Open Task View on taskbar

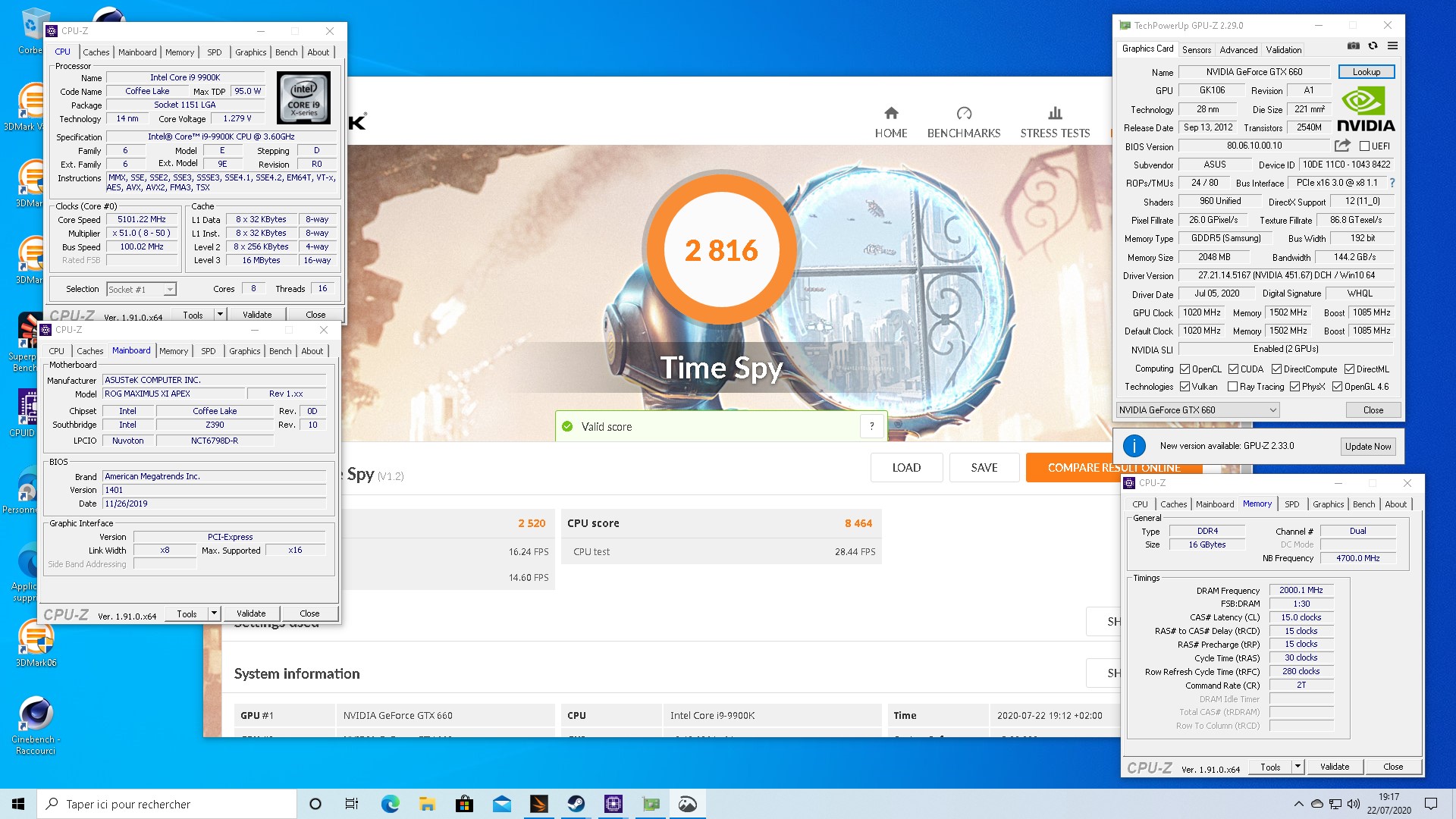[352, 804]
